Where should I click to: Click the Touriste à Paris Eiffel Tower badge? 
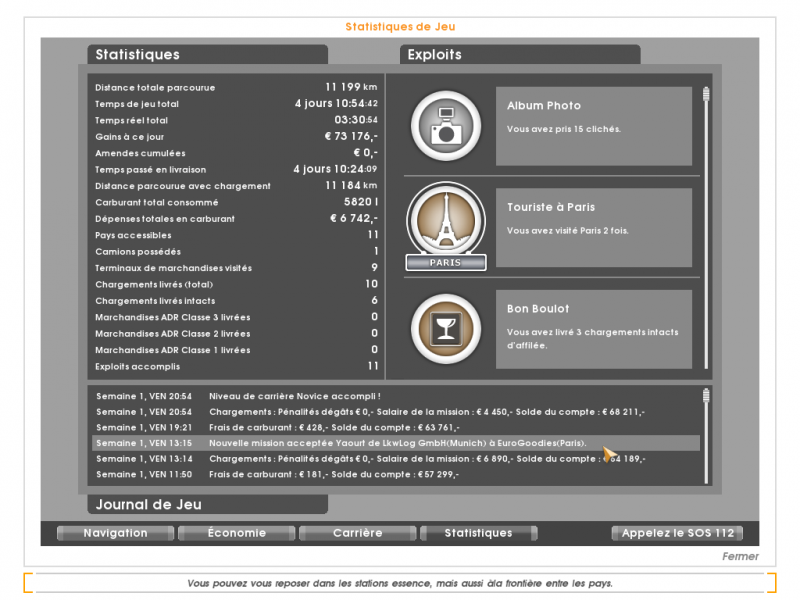point(446,226)
